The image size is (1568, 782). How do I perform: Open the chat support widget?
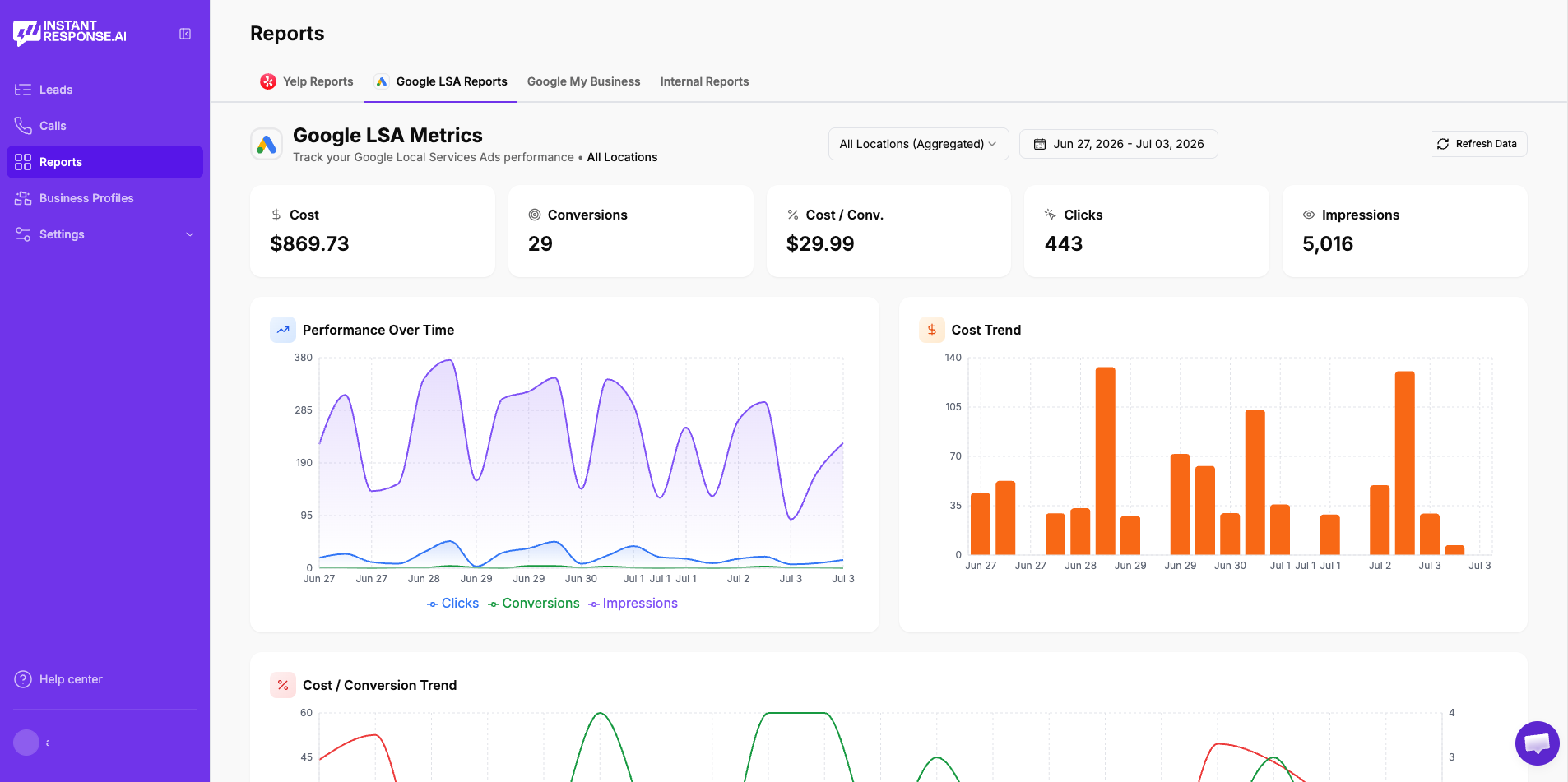tap(1538, 743)
